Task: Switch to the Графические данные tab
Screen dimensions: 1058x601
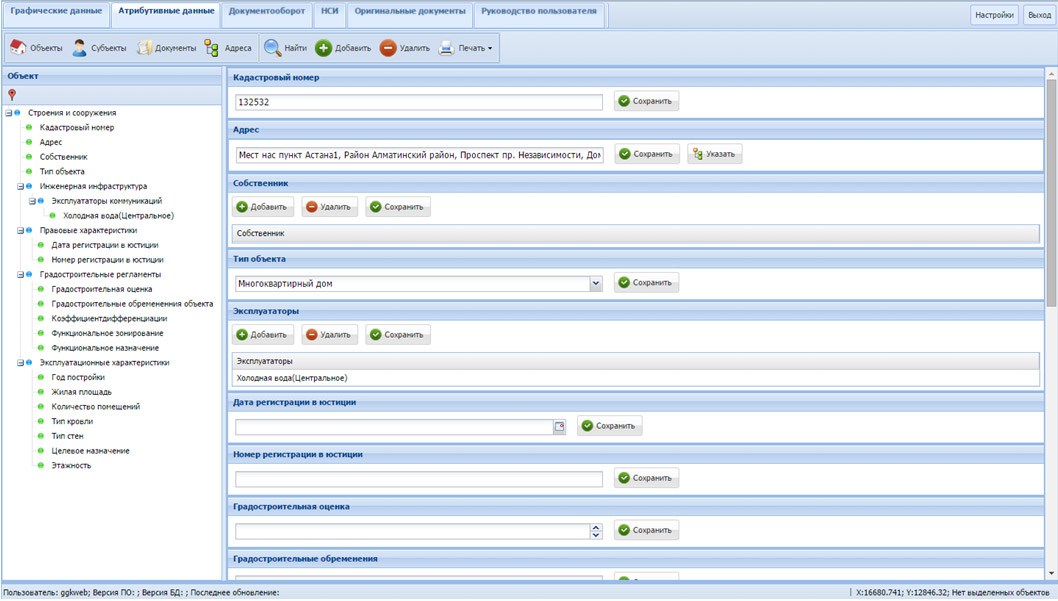Action: pyautogui.click(x=56, y=12)
